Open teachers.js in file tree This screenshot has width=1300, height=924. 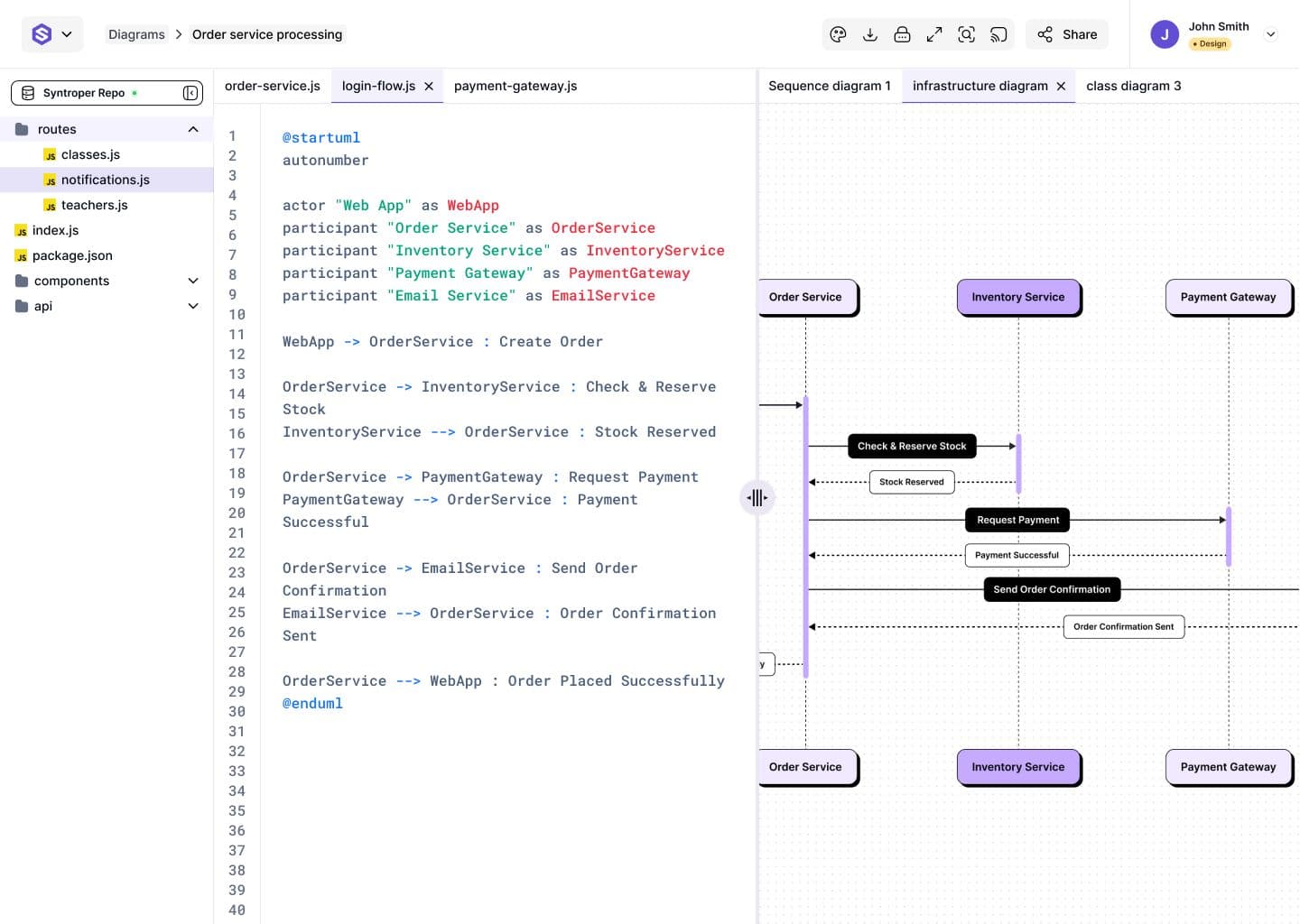tap(94, 205)
